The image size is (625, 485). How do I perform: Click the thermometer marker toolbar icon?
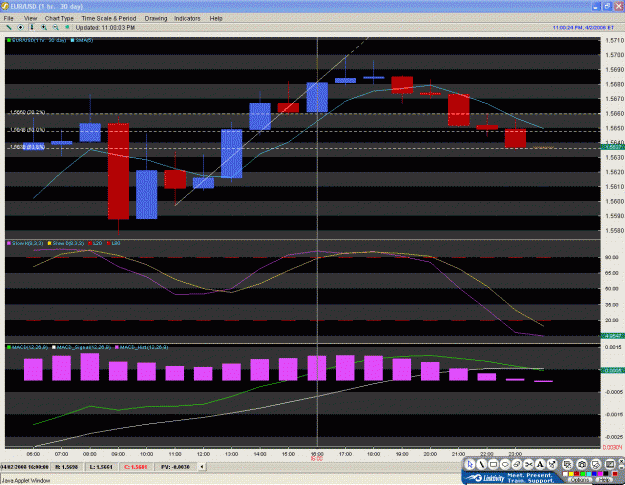tap(32, 27)
